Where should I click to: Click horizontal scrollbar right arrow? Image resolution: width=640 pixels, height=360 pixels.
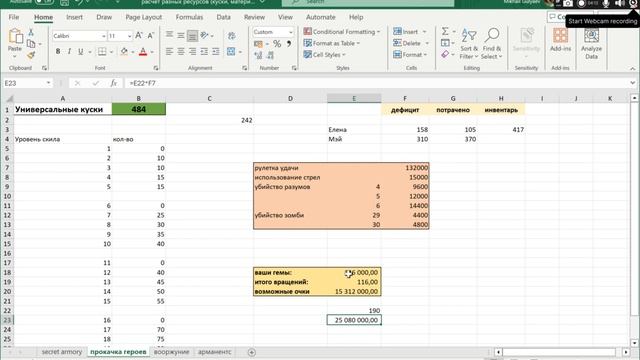tap(626, 352)
